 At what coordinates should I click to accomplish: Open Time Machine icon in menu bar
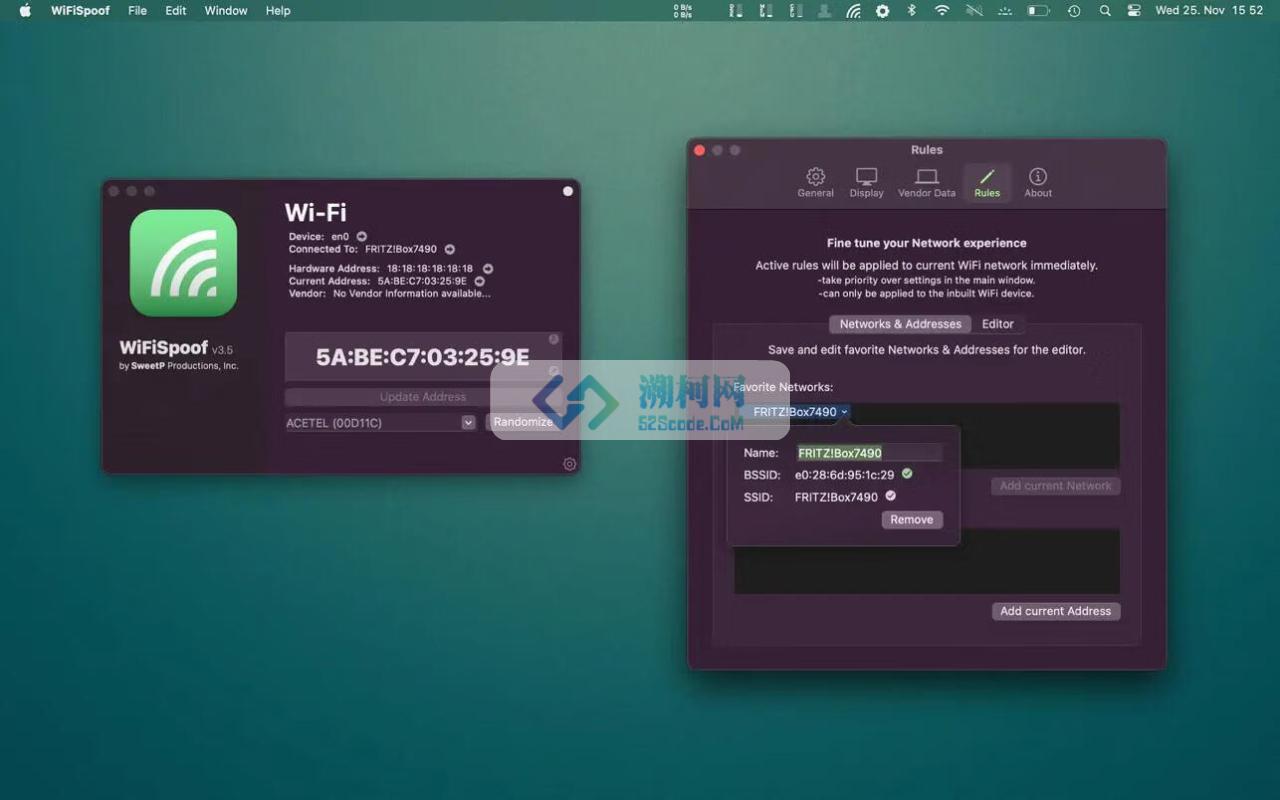pyautogui.click(x=1074, y=11)
